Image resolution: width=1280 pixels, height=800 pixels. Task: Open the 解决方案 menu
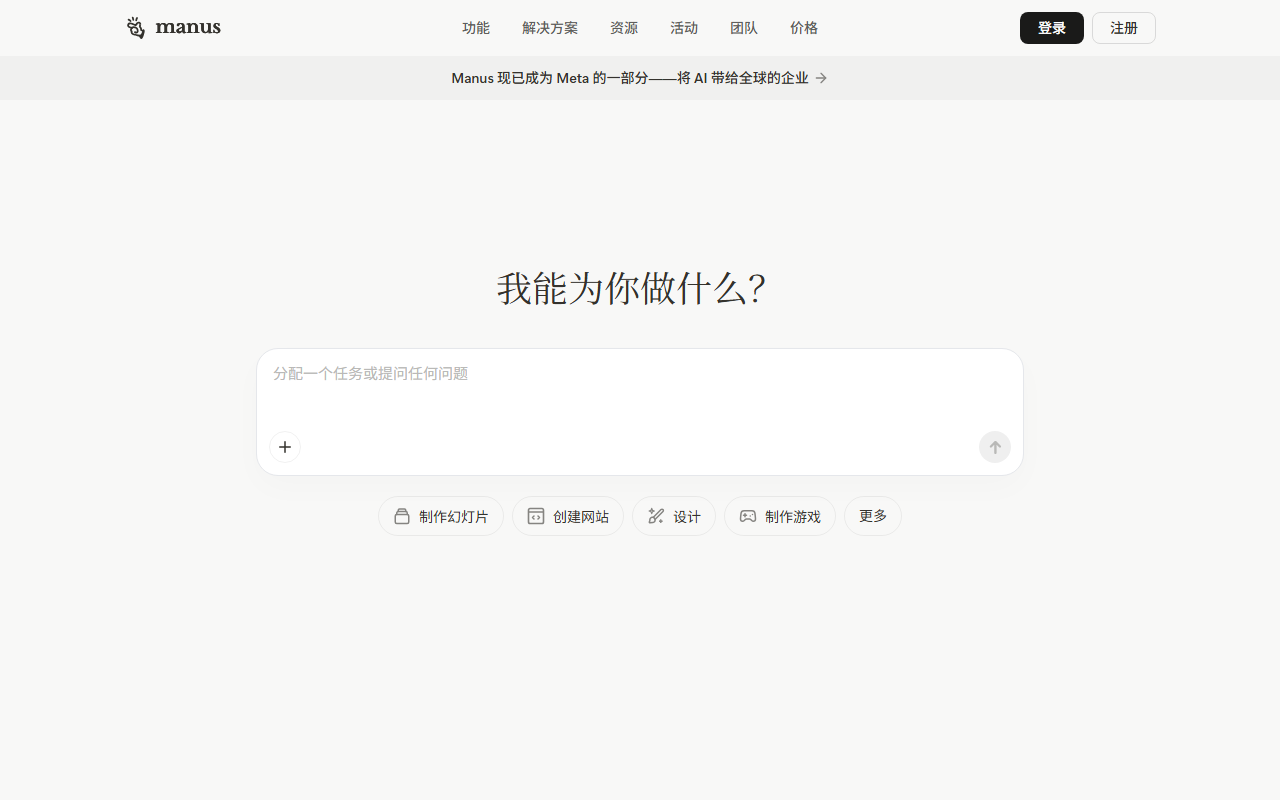coord(550,28)
